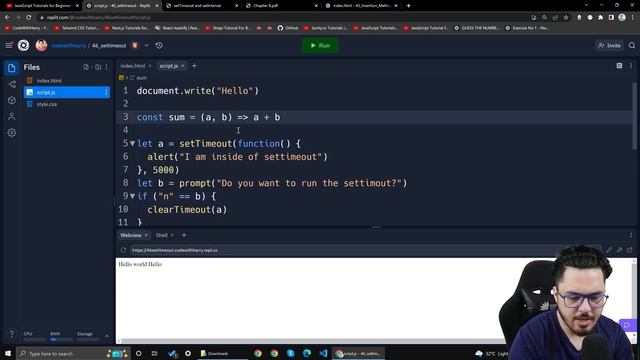
Task: Invite collaborators with the Invite button
Action: coord(609,45)
